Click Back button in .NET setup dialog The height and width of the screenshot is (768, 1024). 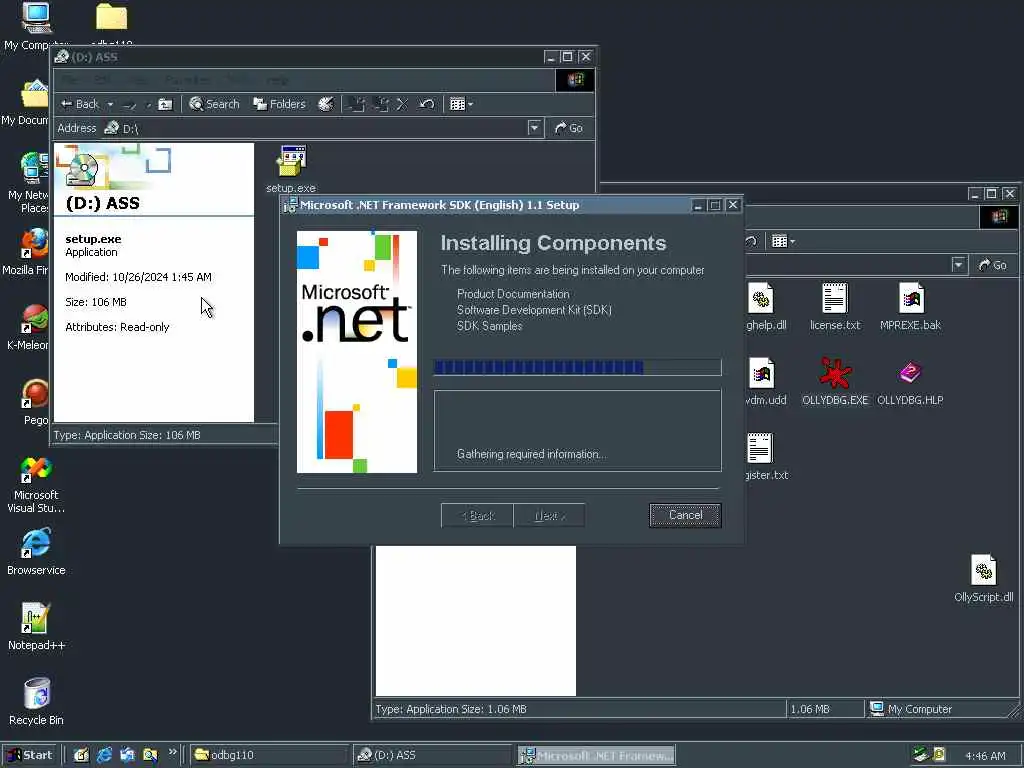(x=477, y=516)
